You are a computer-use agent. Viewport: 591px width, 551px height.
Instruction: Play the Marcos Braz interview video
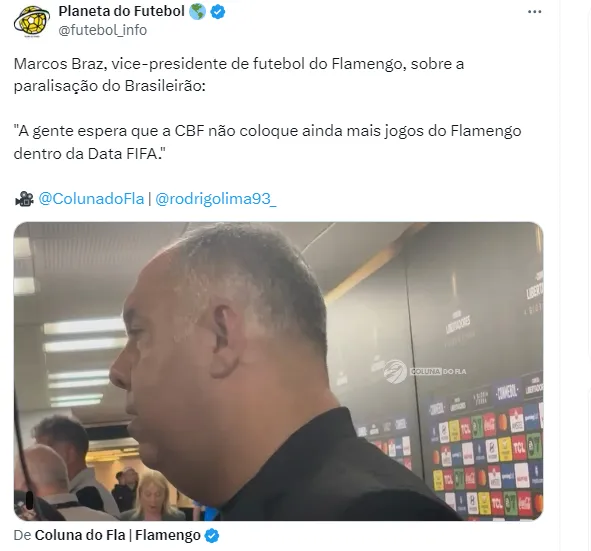tap(278, 371)
